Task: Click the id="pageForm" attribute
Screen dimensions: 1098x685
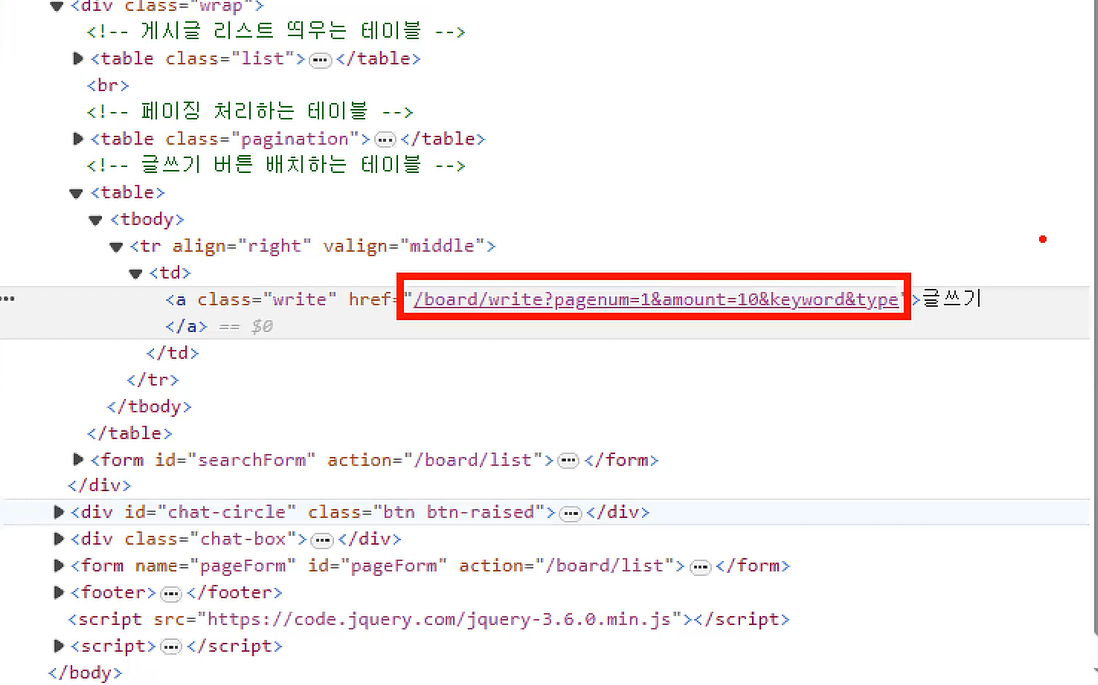Action: click(x=377, y=565)
